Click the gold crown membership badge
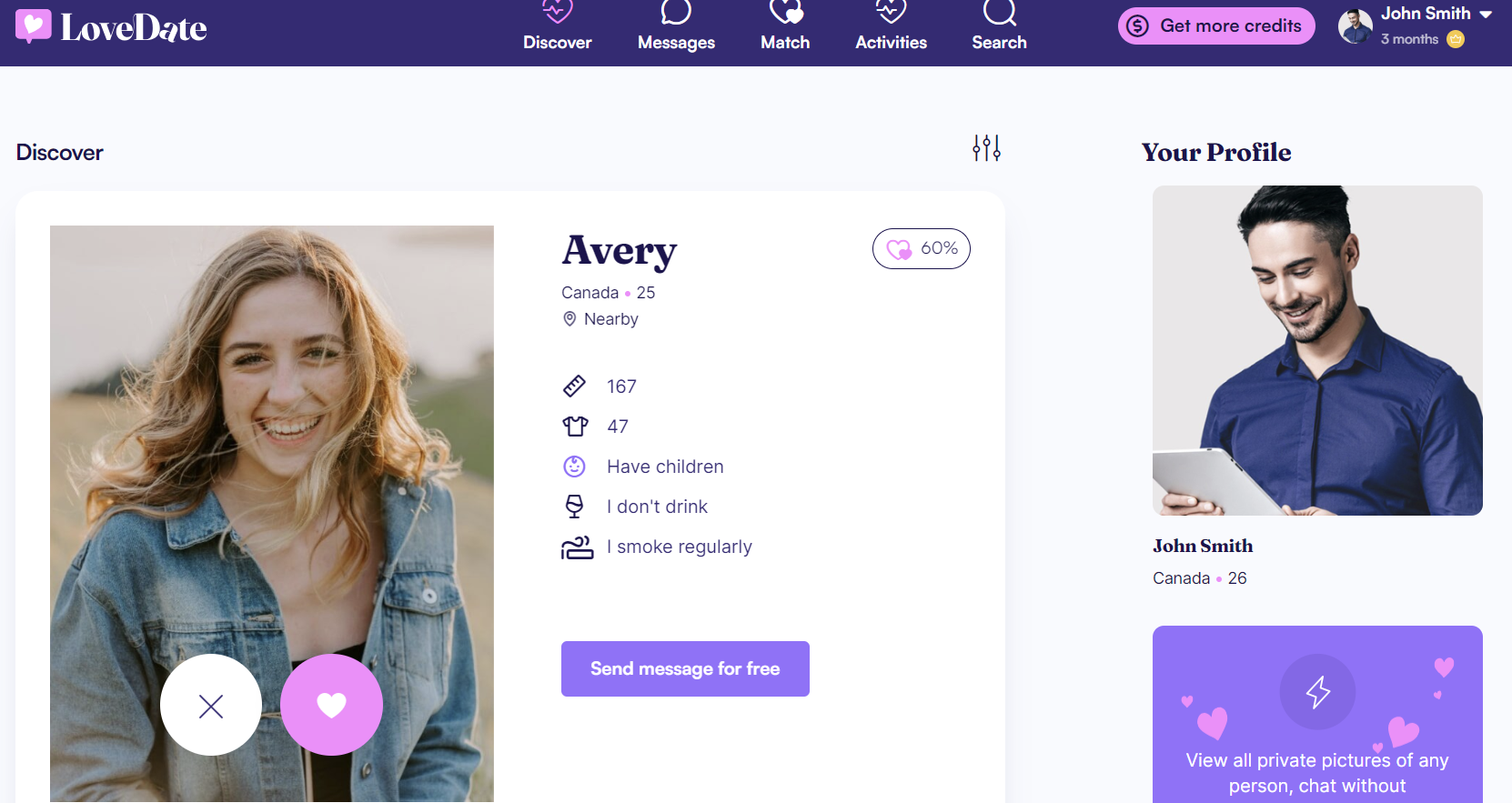The image size is (1512, 803). (x=1456, y=39)
